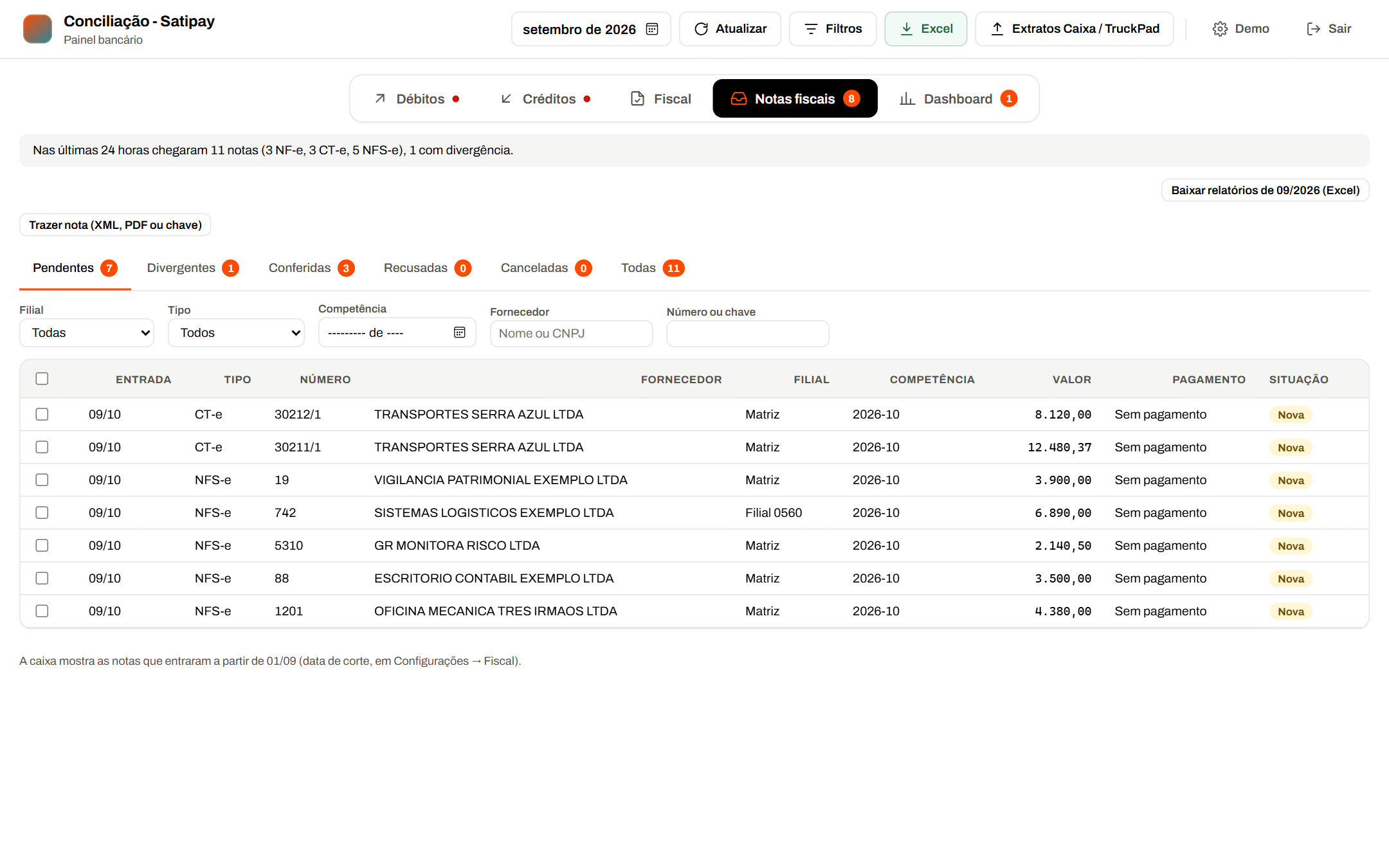This screenshot has width=1389, height=868.
Task: Click the Competência month field
Action: coord(397,332)
